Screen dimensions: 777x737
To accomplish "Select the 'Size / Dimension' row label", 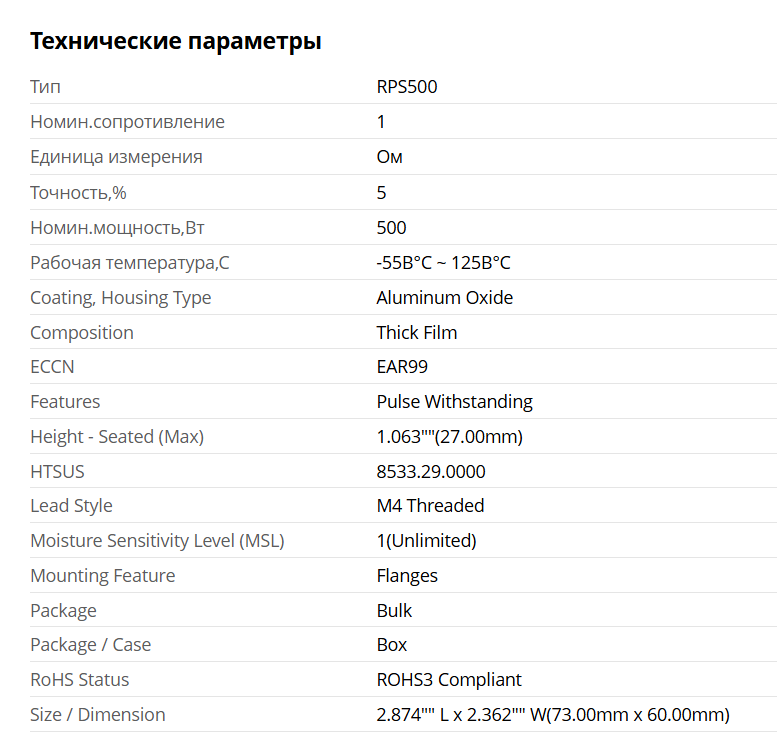I will pos(97,715).
